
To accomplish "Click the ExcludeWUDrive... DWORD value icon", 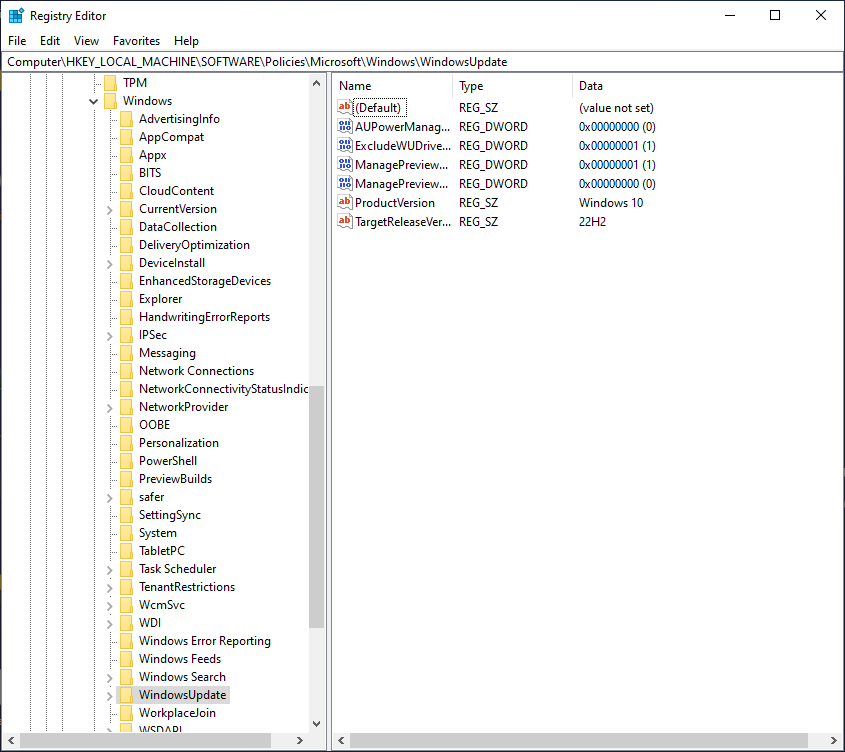I will pyautogui.click(x=344, y=145).
